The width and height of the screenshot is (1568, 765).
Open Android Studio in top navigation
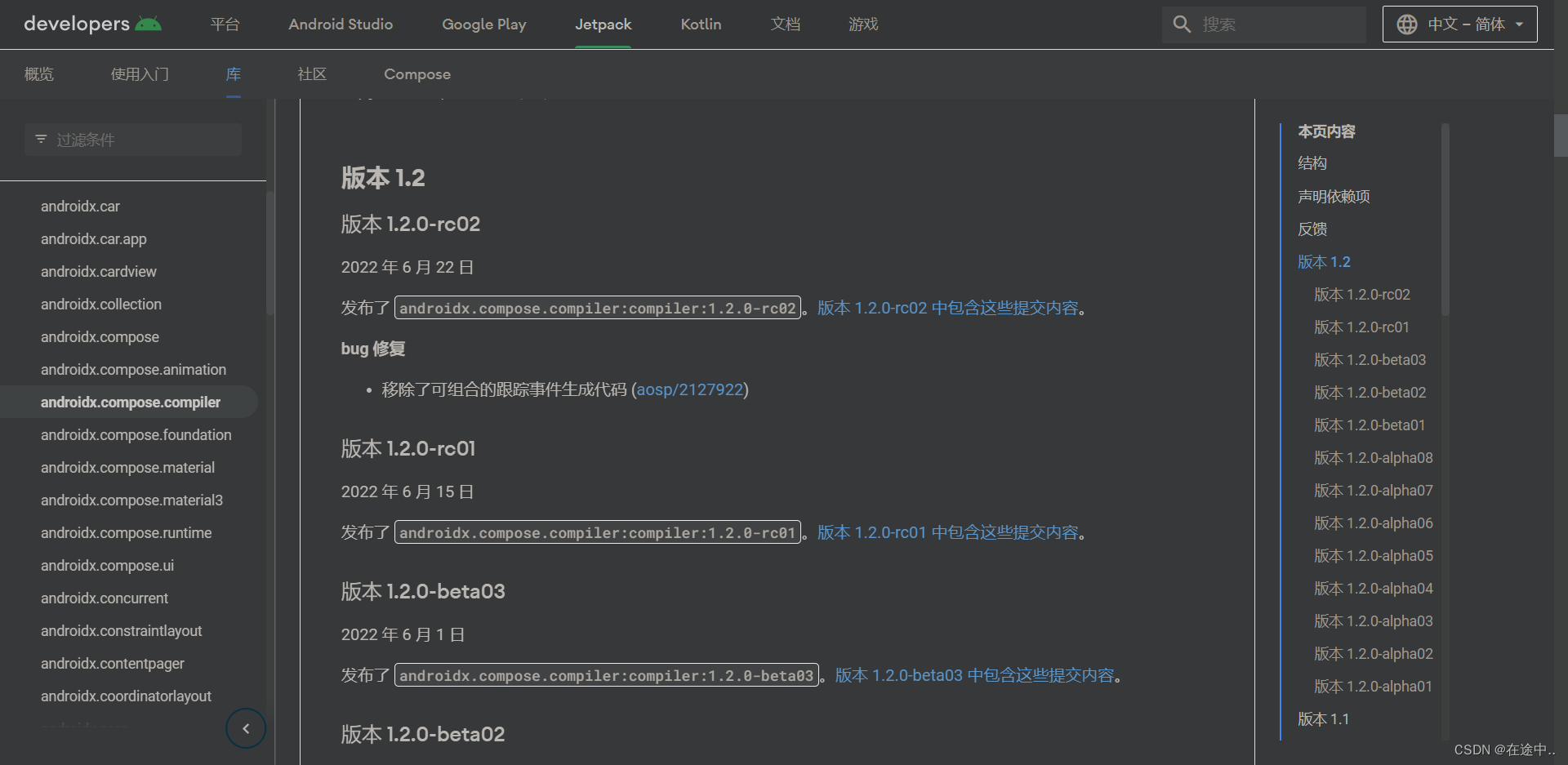341,24
